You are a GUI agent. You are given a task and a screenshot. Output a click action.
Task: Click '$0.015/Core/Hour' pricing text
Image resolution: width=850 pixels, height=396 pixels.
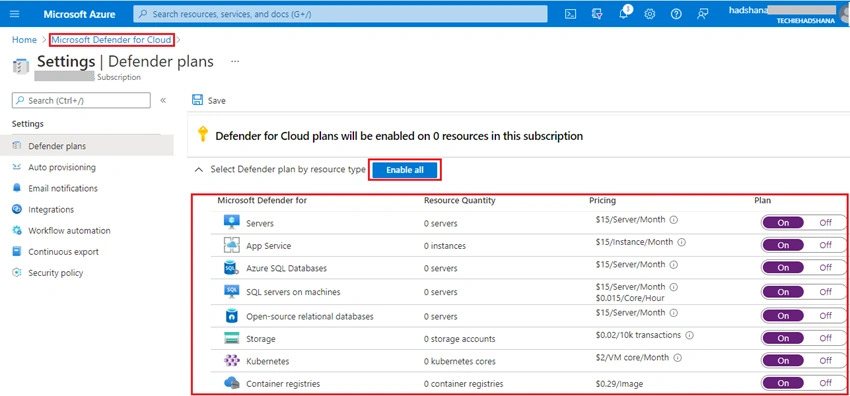[629, 298]
